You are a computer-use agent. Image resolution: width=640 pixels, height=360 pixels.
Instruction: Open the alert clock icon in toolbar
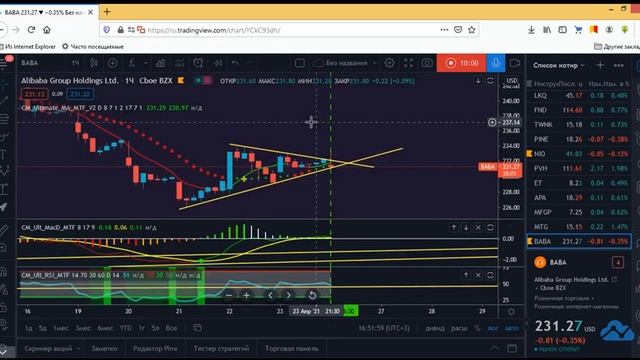coord(198,63)
